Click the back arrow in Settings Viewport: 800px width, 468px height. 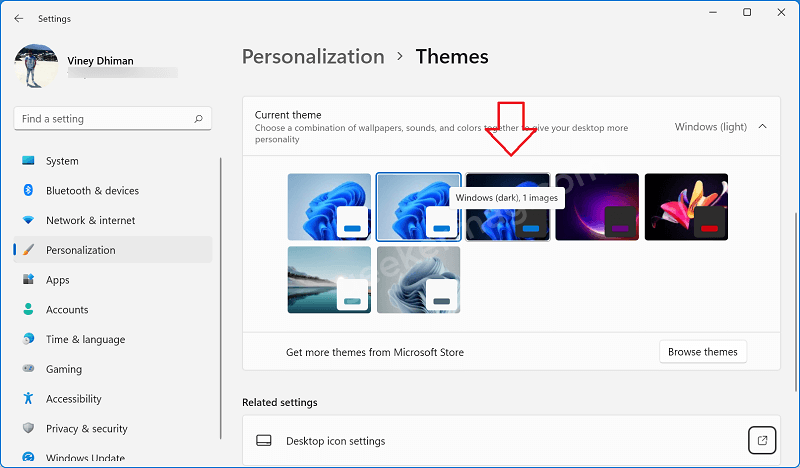(x=19, y=18)
